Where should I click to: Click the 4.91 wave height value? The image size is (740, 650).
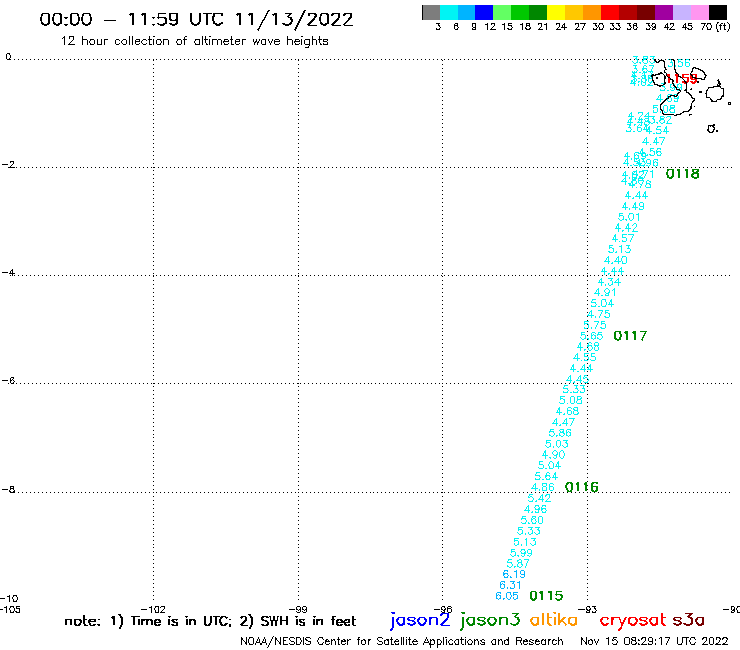605,293
